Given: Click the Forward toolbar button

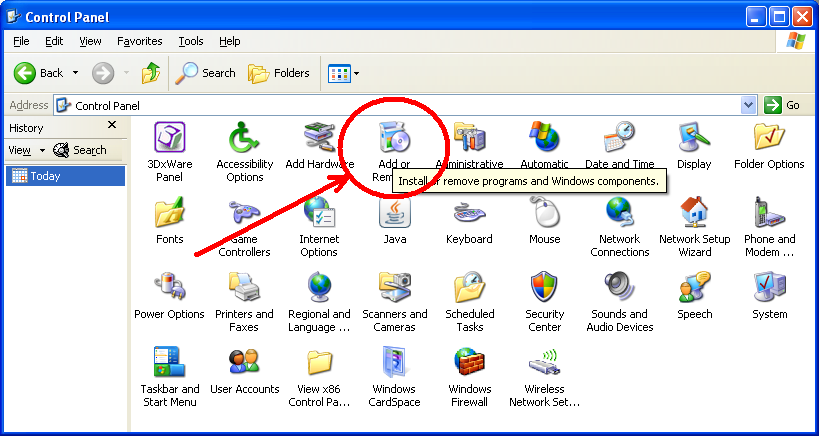Looking at the screenshot, I should pos(103,73).
